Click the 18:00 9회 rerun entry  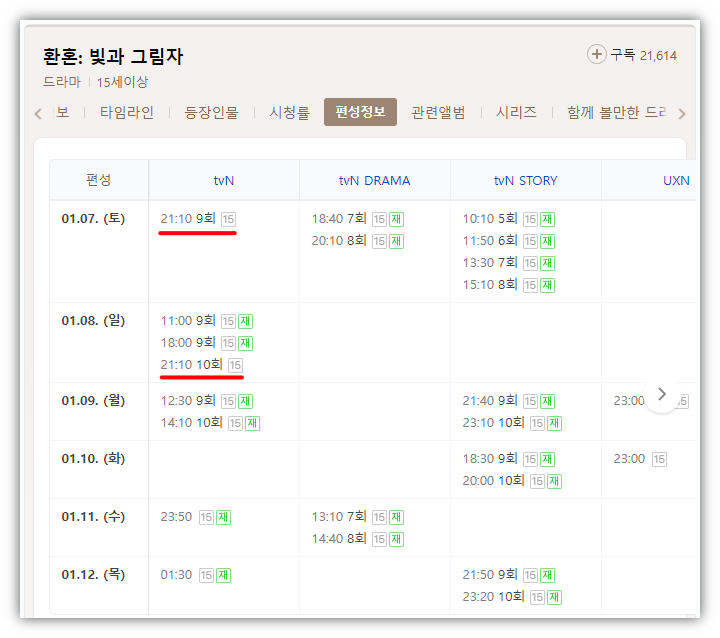207,343
